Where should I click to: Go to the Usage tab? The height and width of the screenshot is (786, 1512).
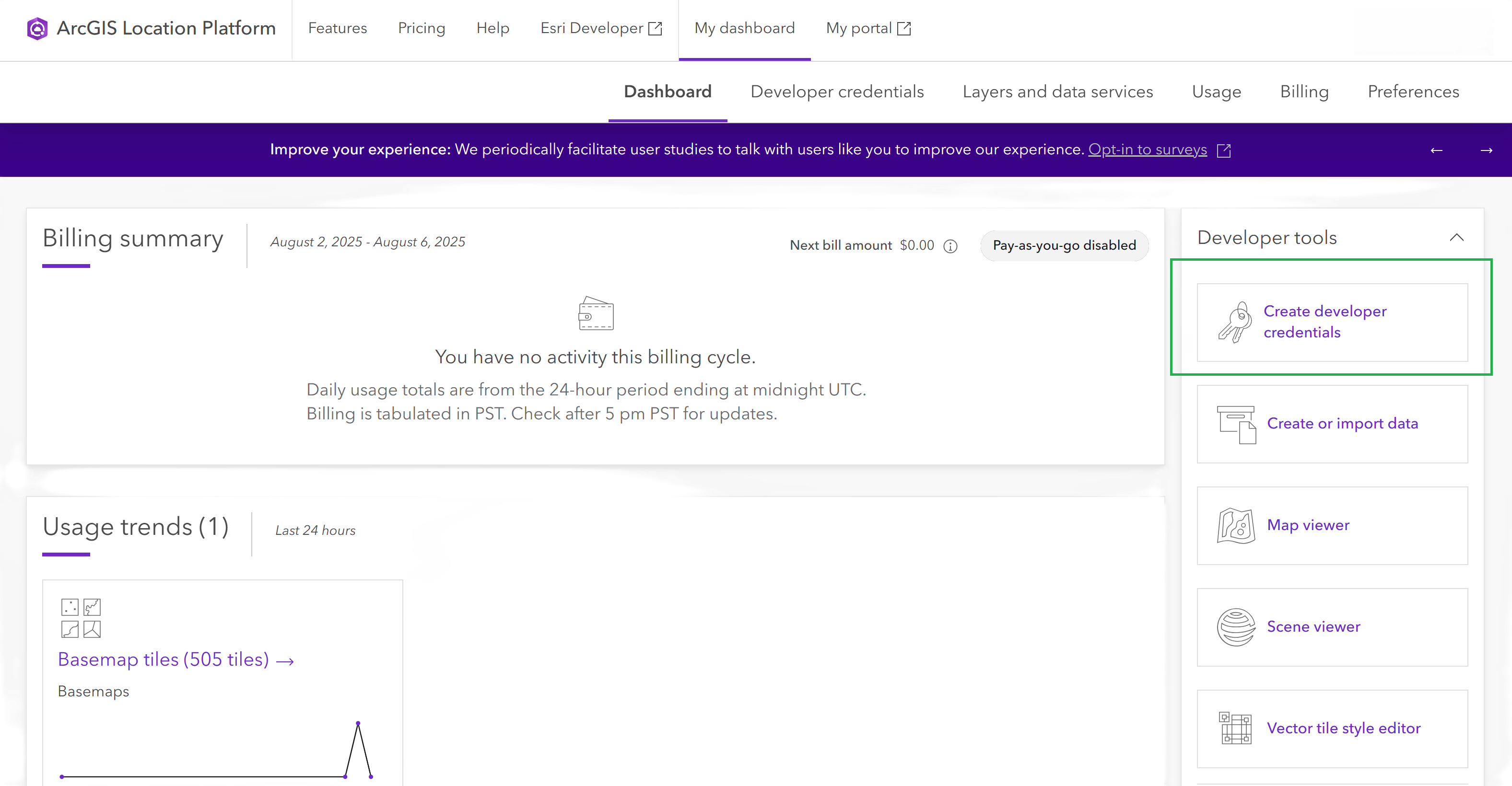point(1216,92)
